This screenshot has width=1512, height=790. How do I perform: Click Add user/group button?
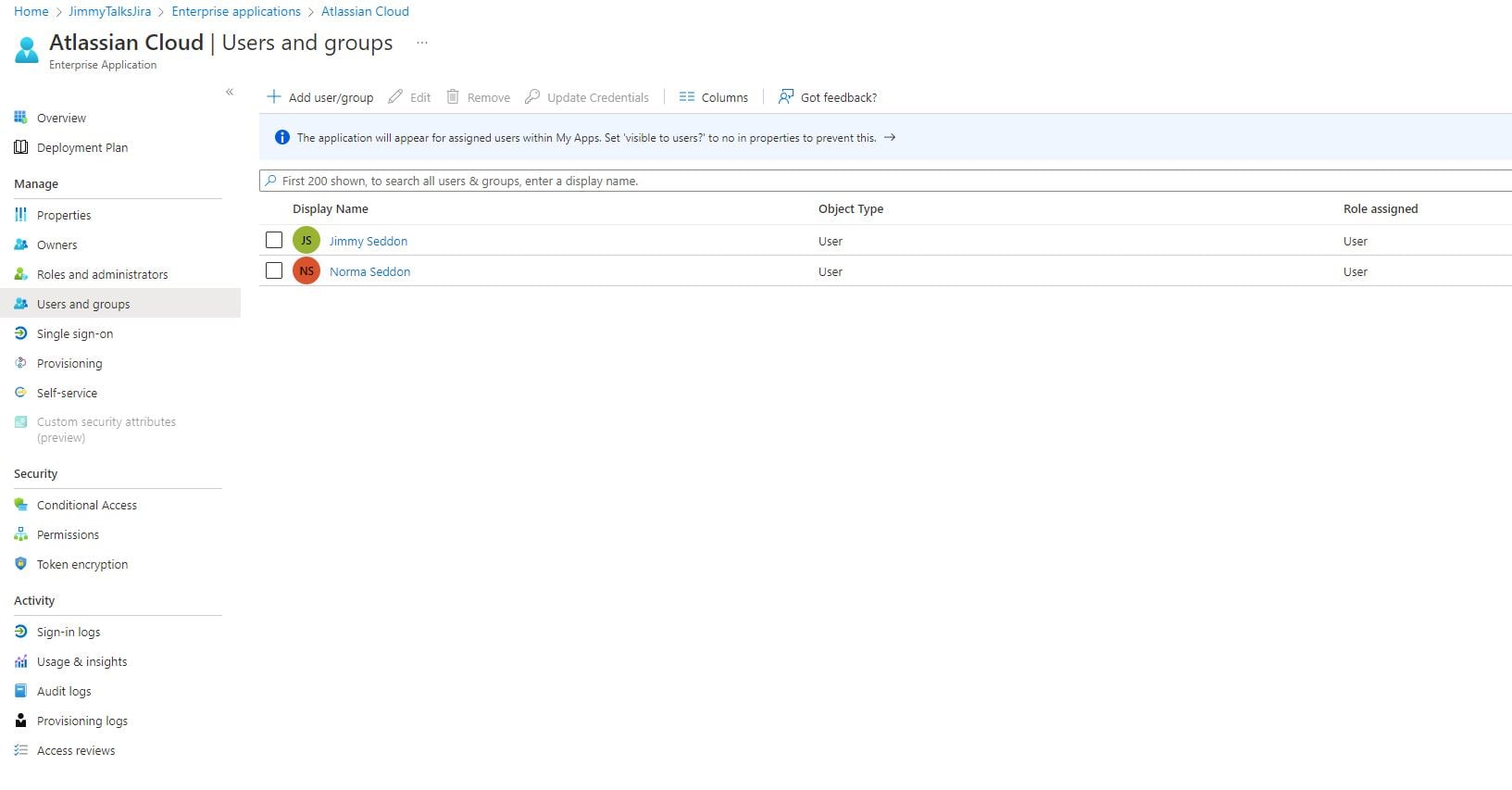[x=320, y=97]
